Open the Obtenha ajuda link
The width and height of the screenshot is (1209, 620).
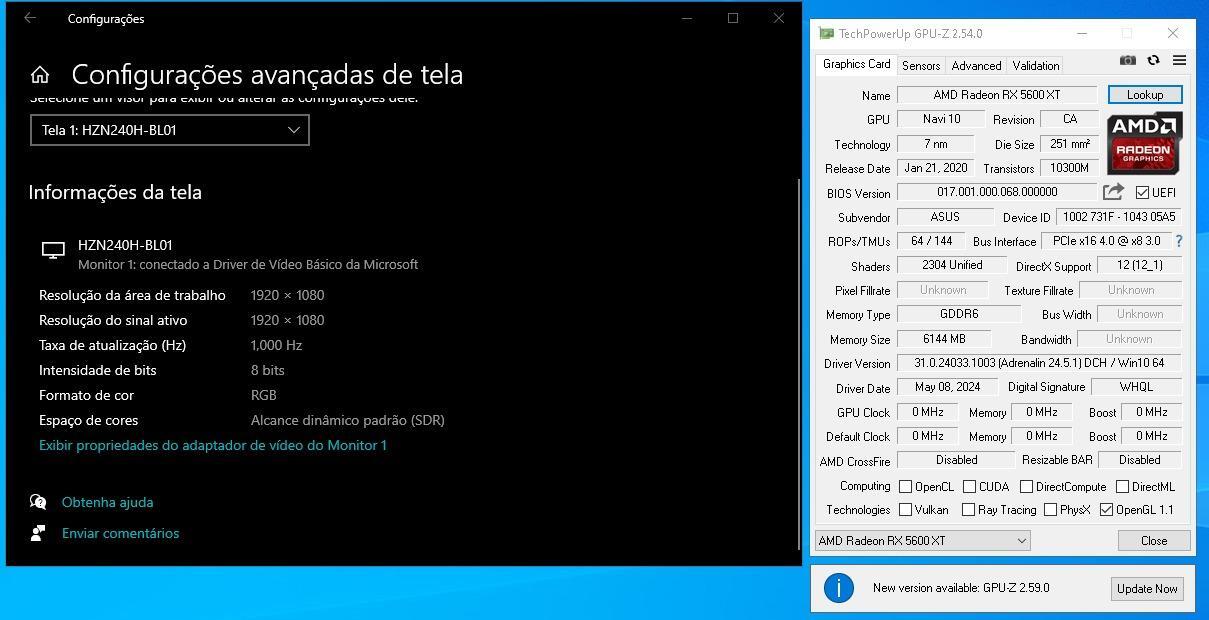107,502
